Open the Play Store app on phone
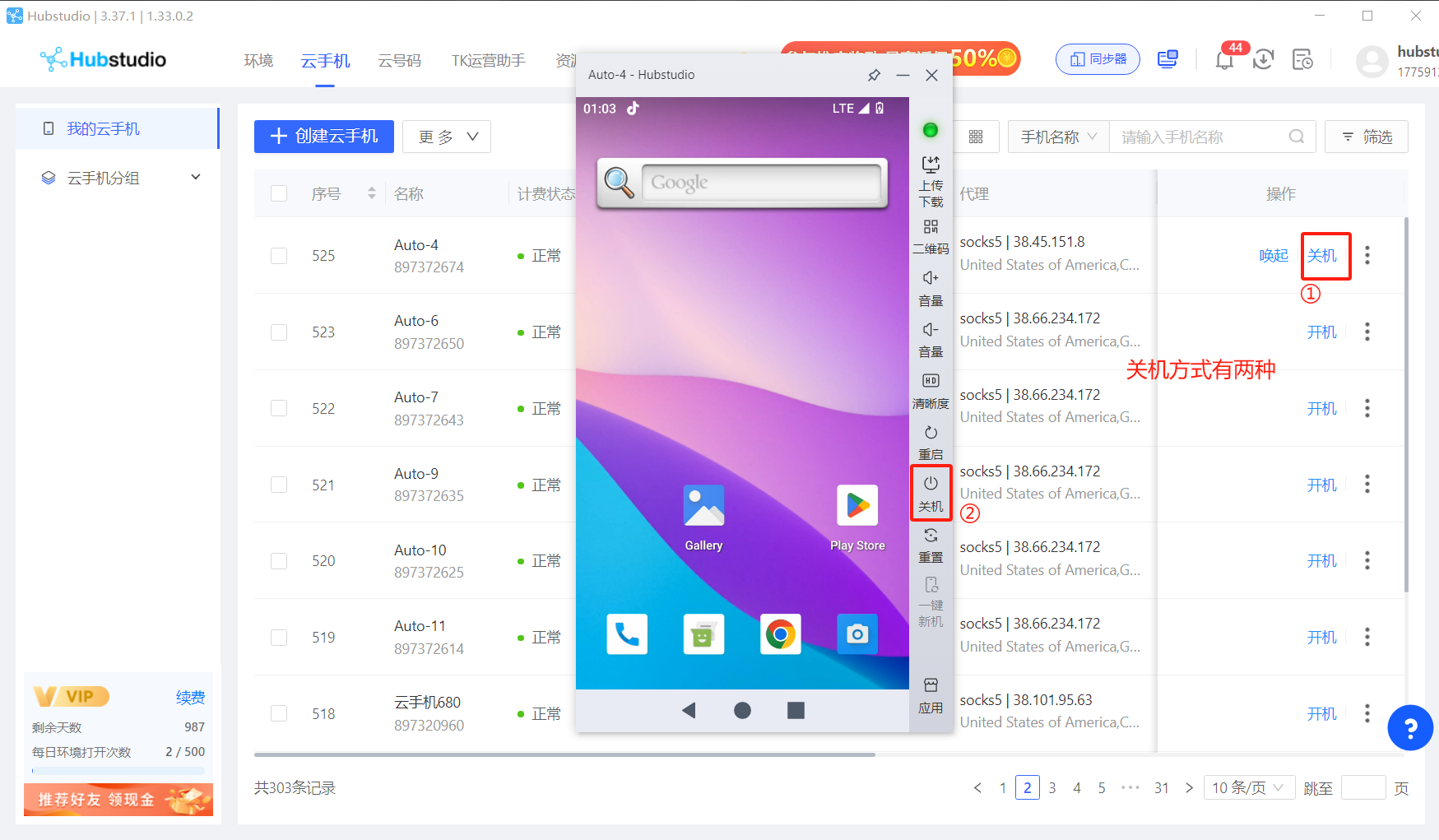 (x=857, y=506)
